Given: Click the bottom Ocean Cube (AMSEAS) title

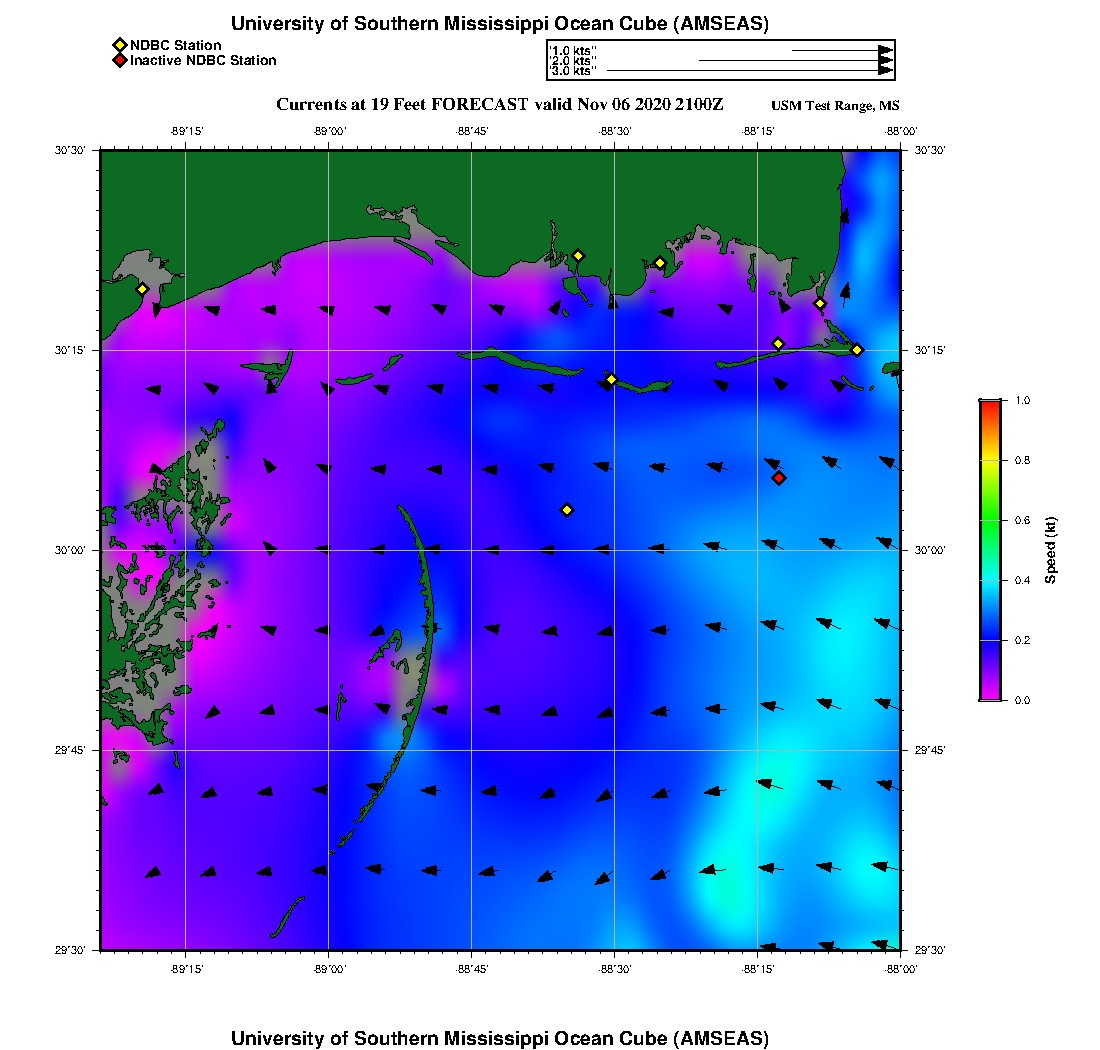Looking at the screenshot, I should [500, 1038].
